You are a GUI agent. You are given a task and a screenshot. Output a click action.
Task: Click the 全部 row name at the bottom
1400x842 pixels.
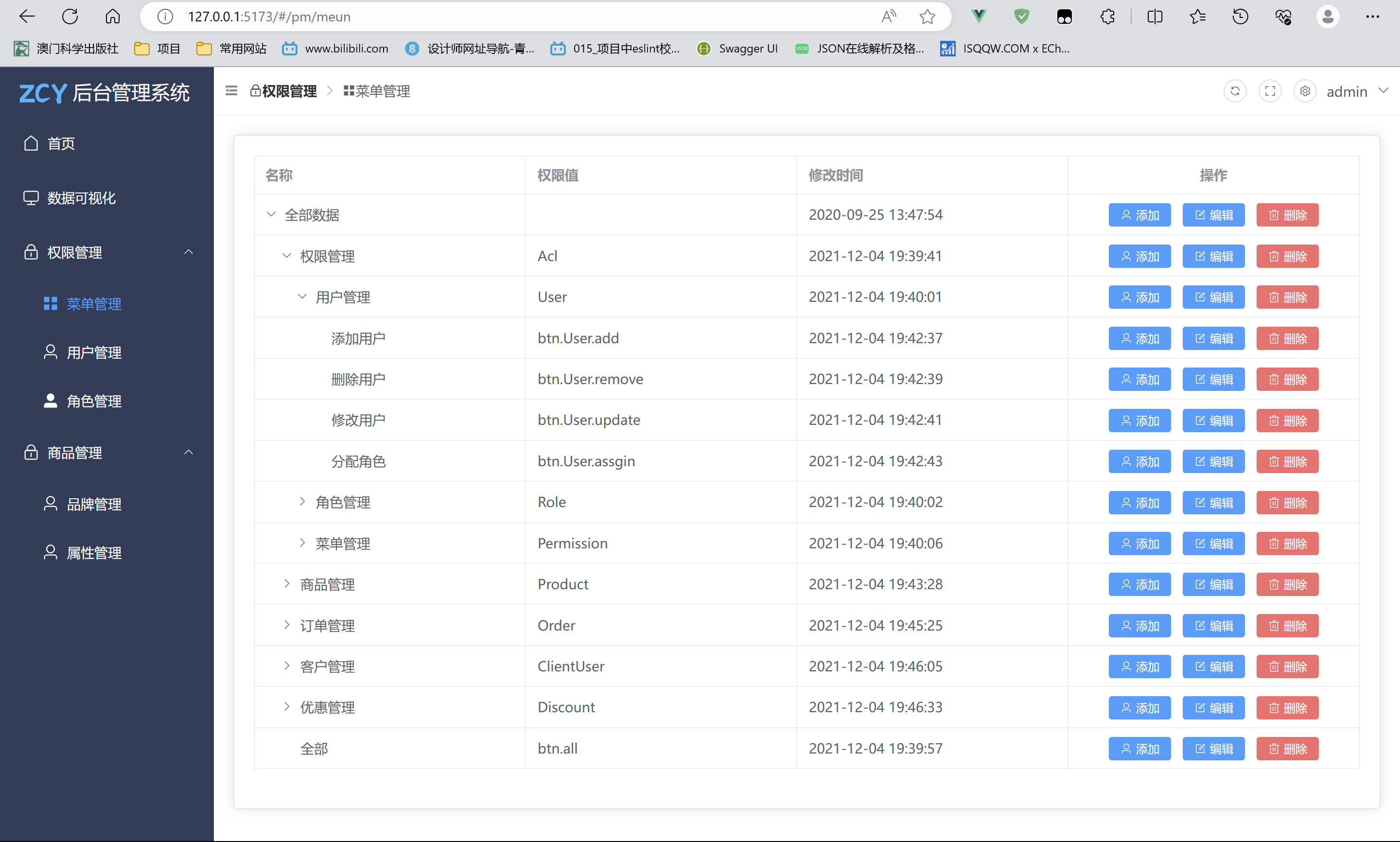click(x=314, y=748)
